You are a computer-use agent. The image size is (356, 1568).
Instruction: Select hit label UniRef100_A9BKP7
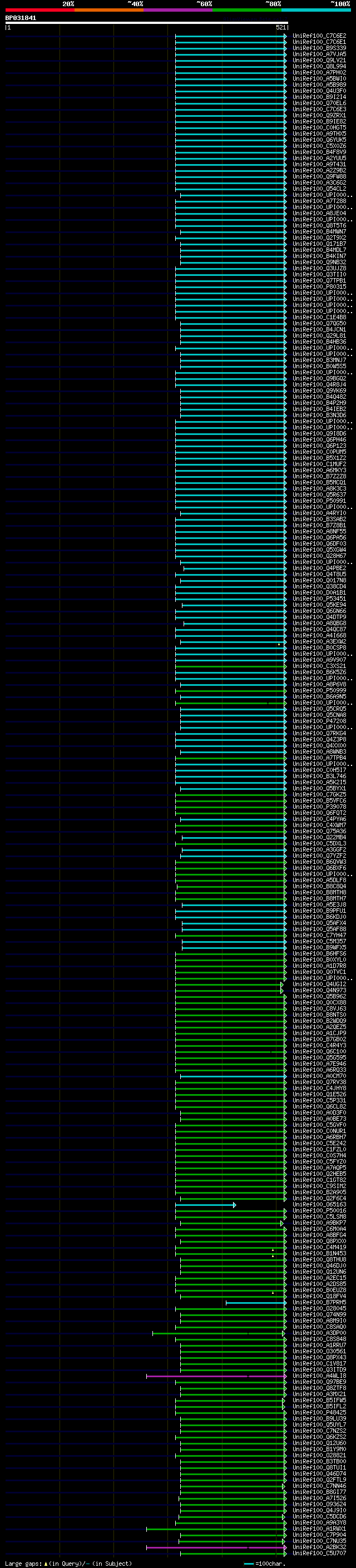click(319, 1223)
